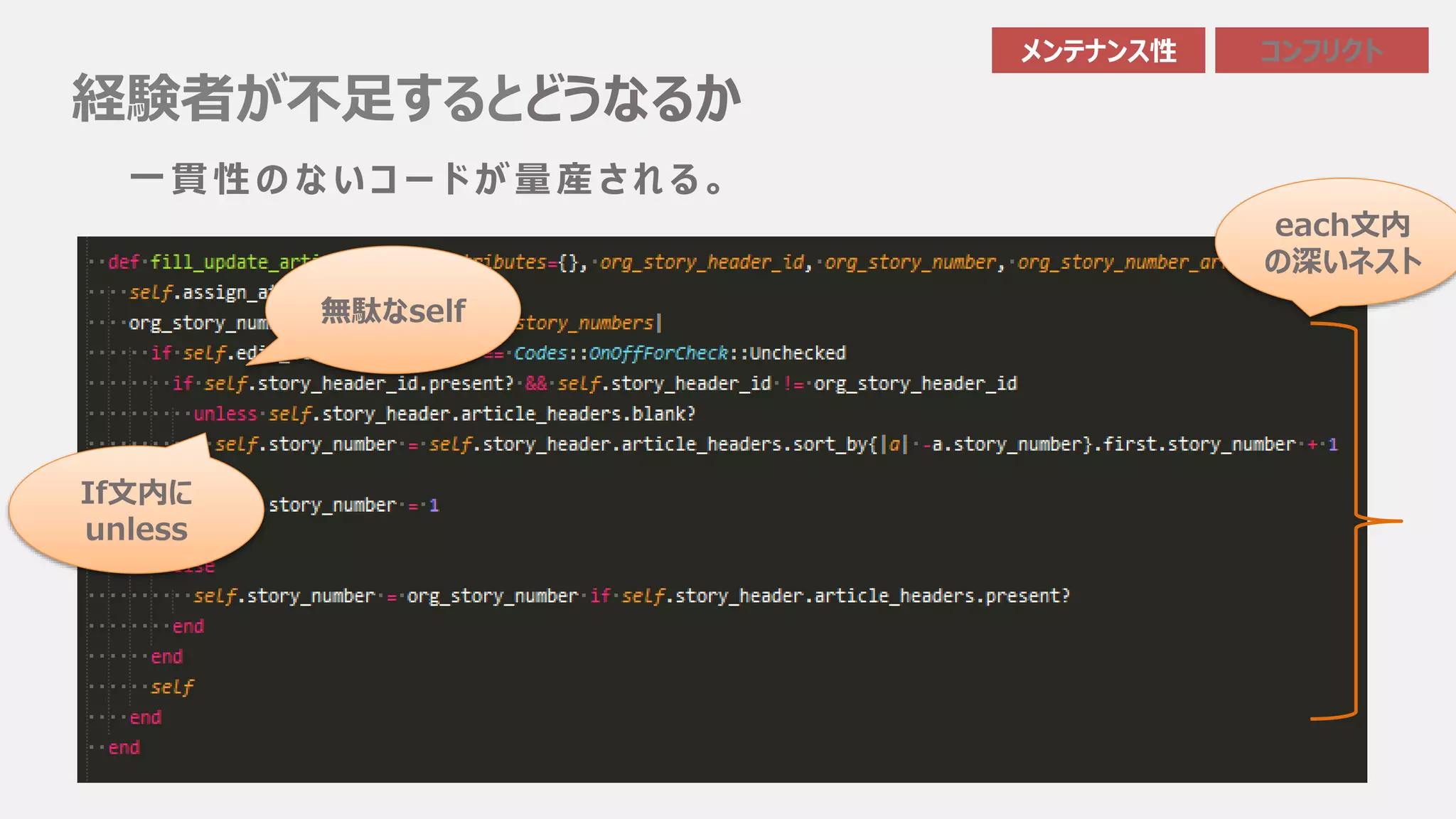Click Codes::OnOffForCheck::Unchecked constant
Viewport: 1456px width, 819px height.
tap(679, 353)
